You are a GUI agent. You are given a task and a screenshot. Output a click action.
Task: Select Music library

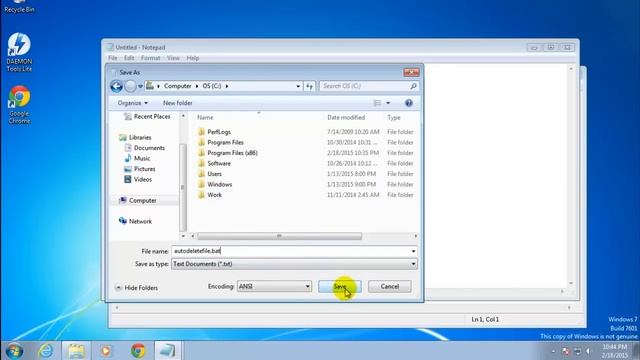137,158
